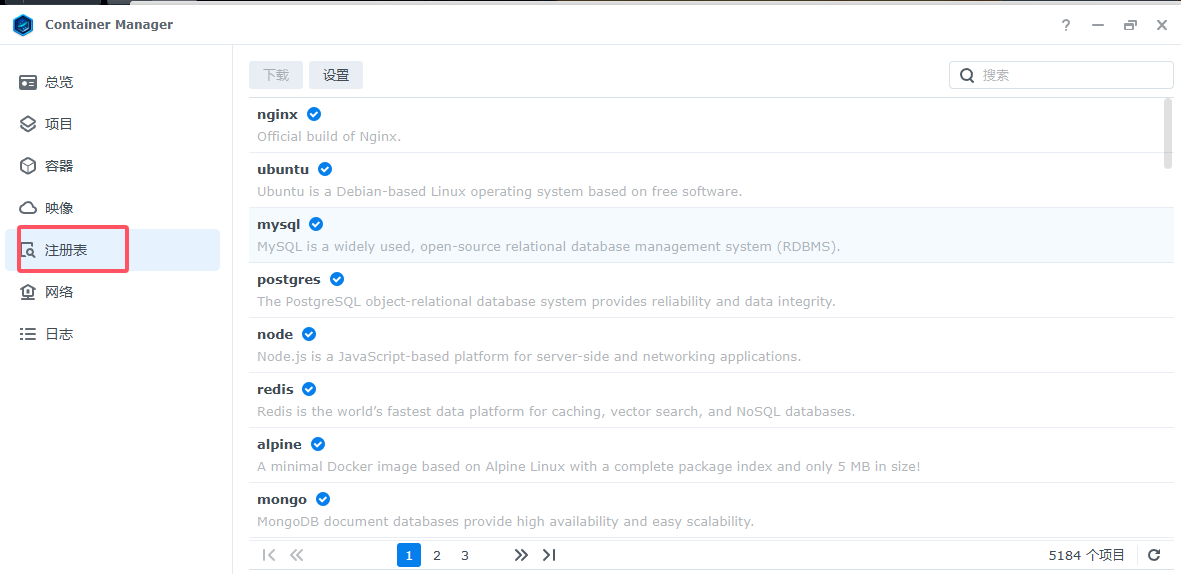Click the search magnifier icon
The image size is (1181, 574).
966,75
